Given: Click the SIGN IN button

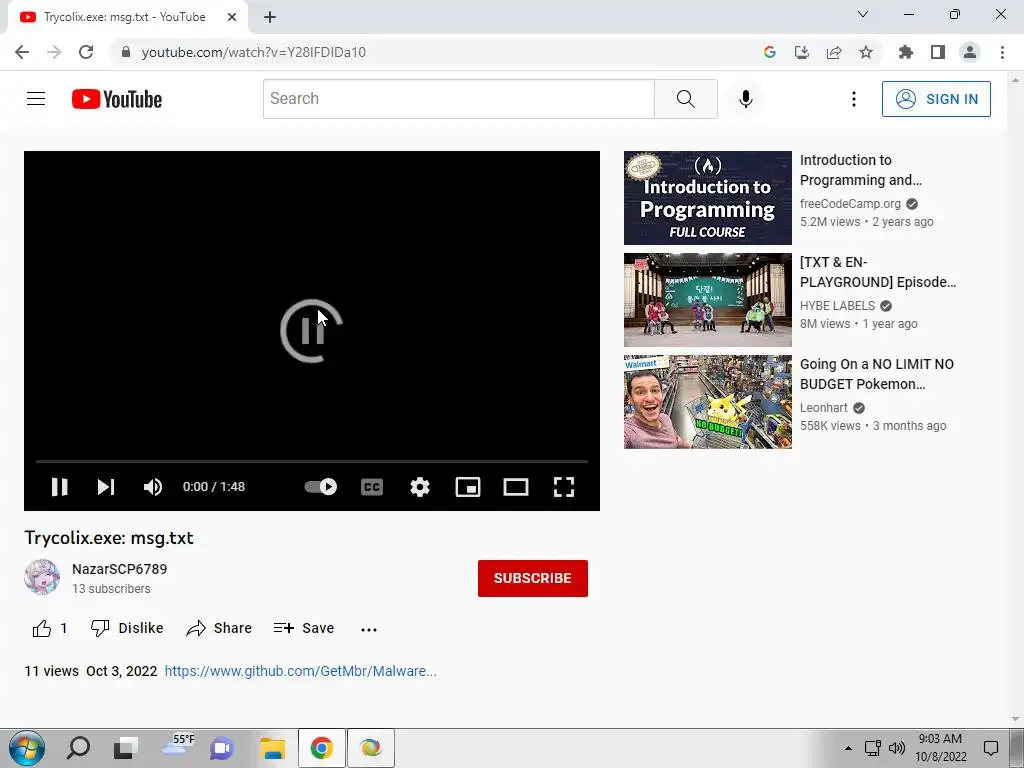Looking at the screenshot, I should (936, 99).
